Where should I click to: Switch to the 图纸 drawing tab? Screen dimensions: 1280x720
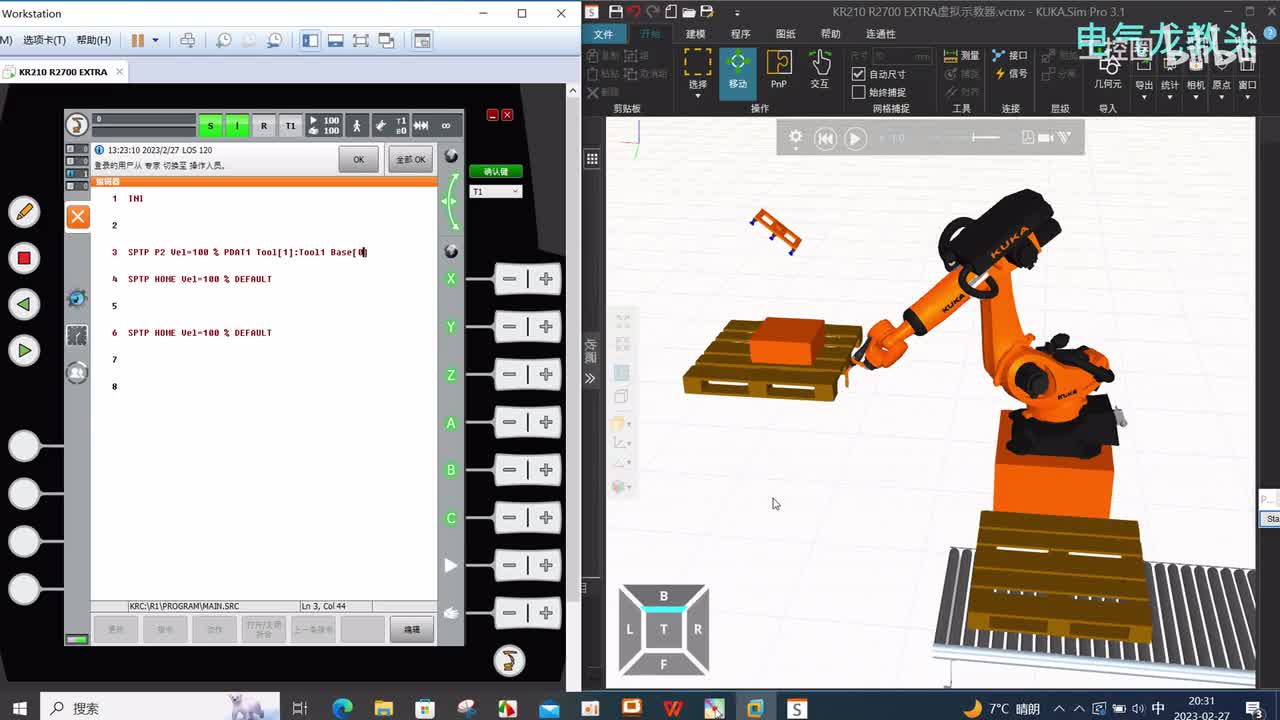pos(786,34)
